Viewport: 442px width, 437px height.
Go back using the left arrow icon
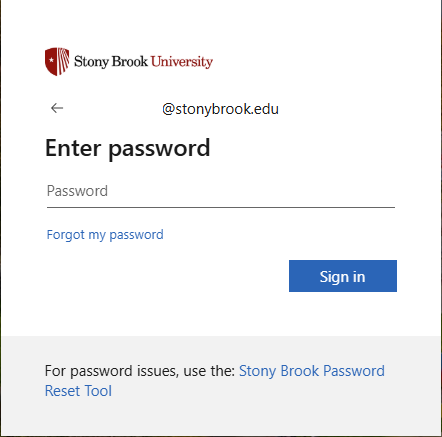click(x=57, y=108)
